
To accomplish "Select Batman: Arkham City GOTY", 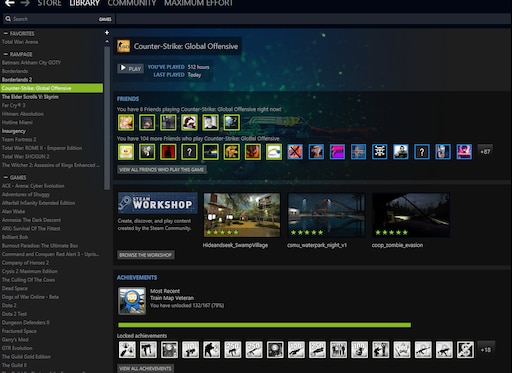I will click(31, 63).
